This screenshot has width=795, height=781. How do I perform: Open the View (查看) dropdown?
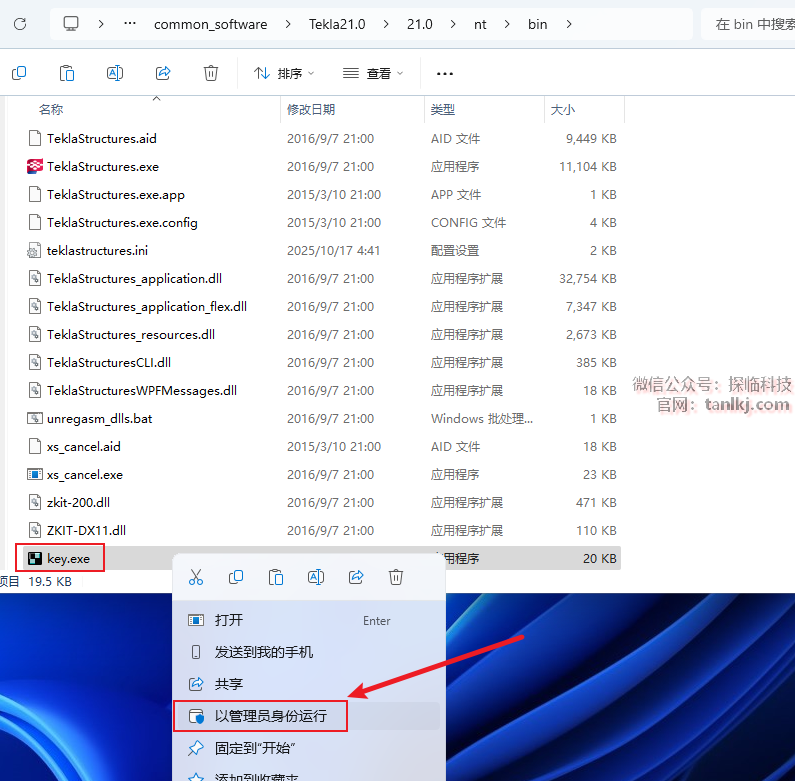pyautogui.click(x=373, y=73)
